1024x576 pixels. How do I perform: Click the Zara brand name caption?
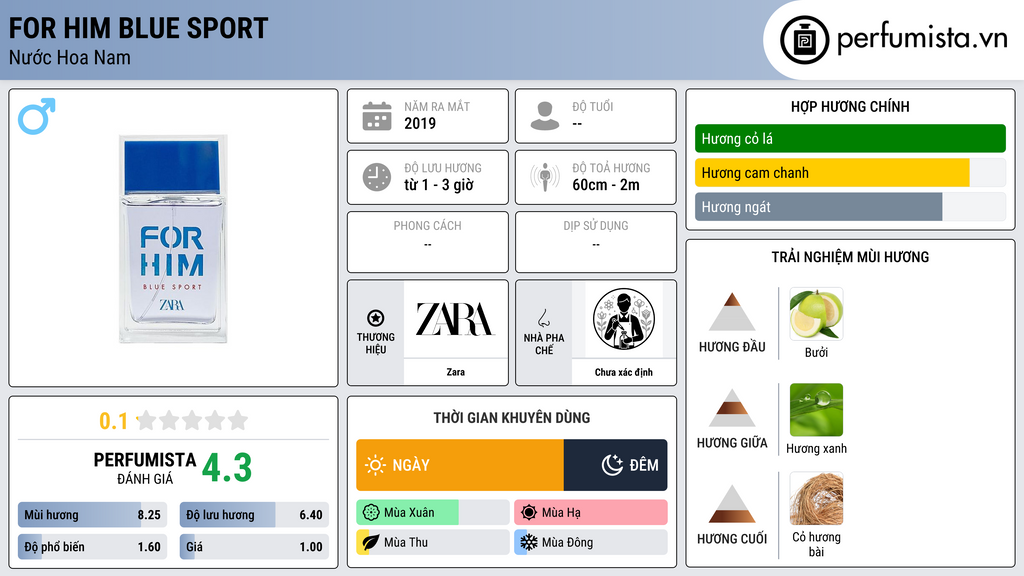[x=455, y=372]
